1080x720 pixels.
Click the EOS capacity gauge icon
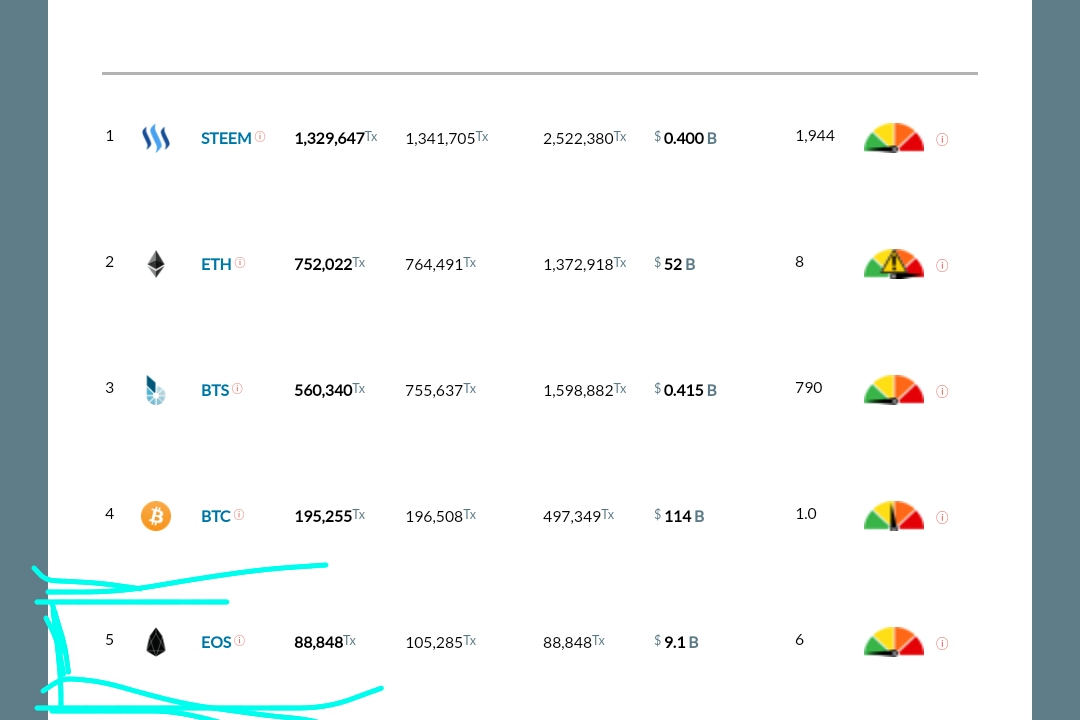click(x=893, y=642)
